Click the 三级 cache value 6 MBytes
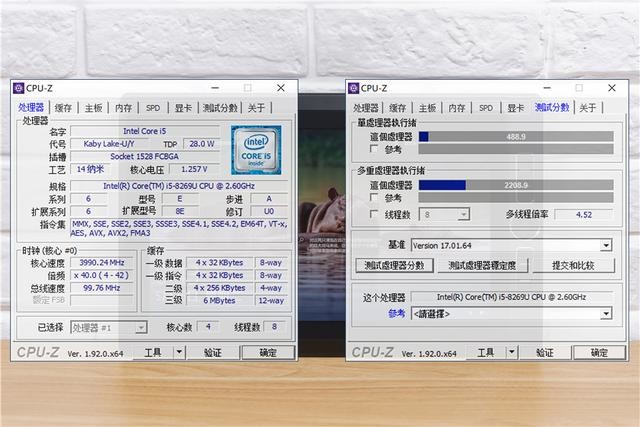The height and width of the screenshot is (427, 640). [220, 300]
